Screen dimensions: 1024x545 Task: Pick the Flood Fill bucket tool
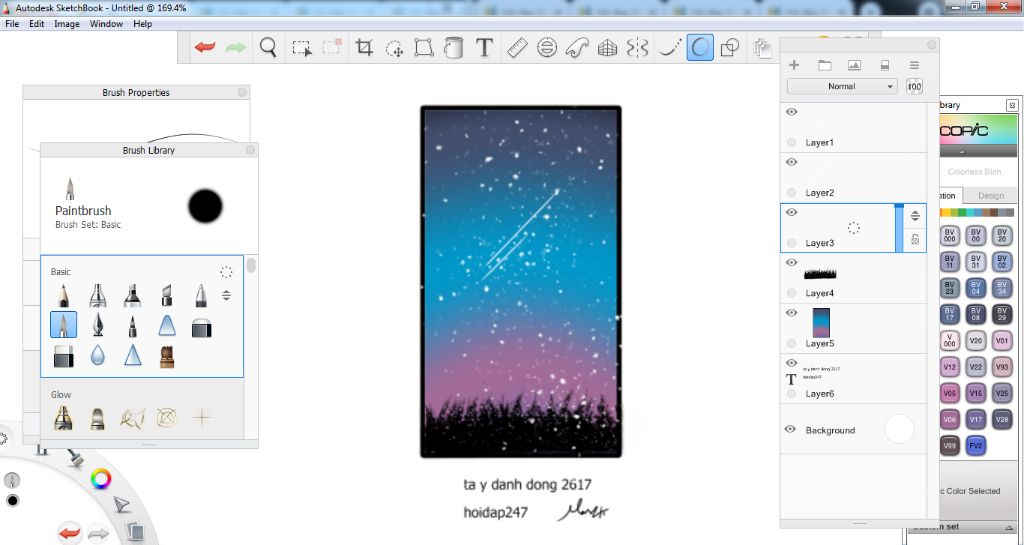[x=453, y=48]
